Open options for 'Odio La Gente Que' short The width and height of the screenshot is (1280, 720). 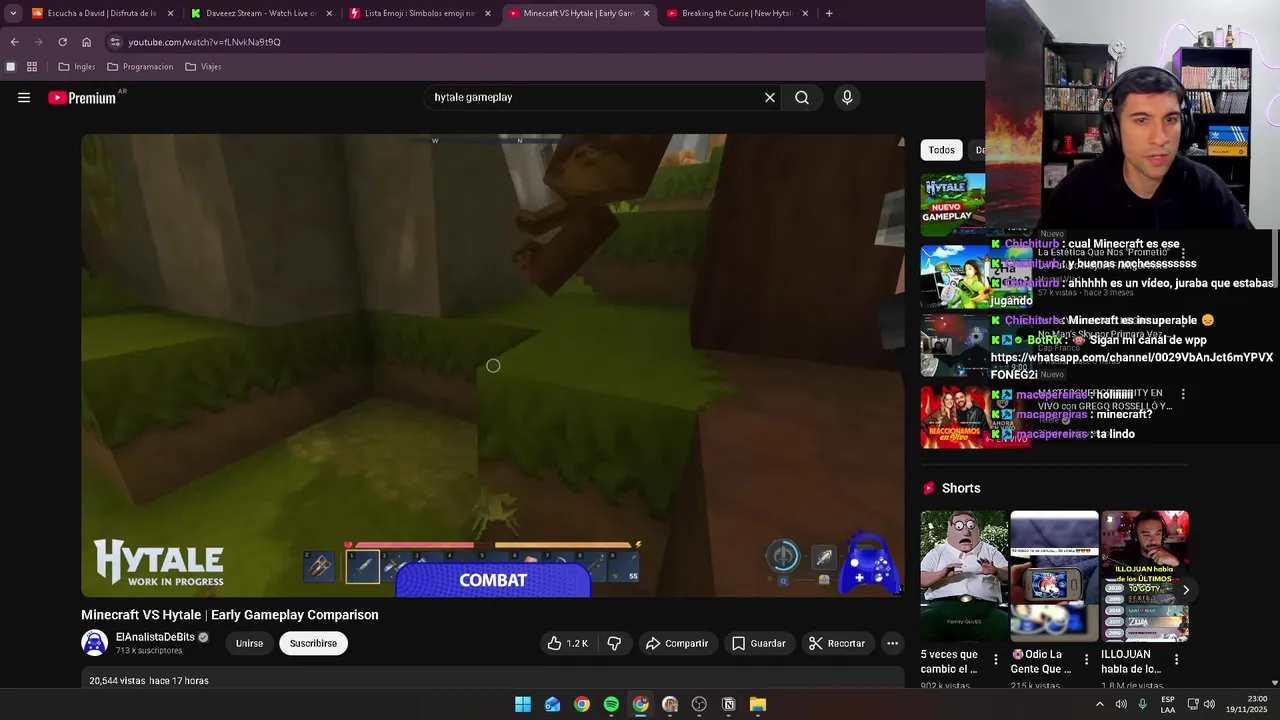pos(1086,659)
